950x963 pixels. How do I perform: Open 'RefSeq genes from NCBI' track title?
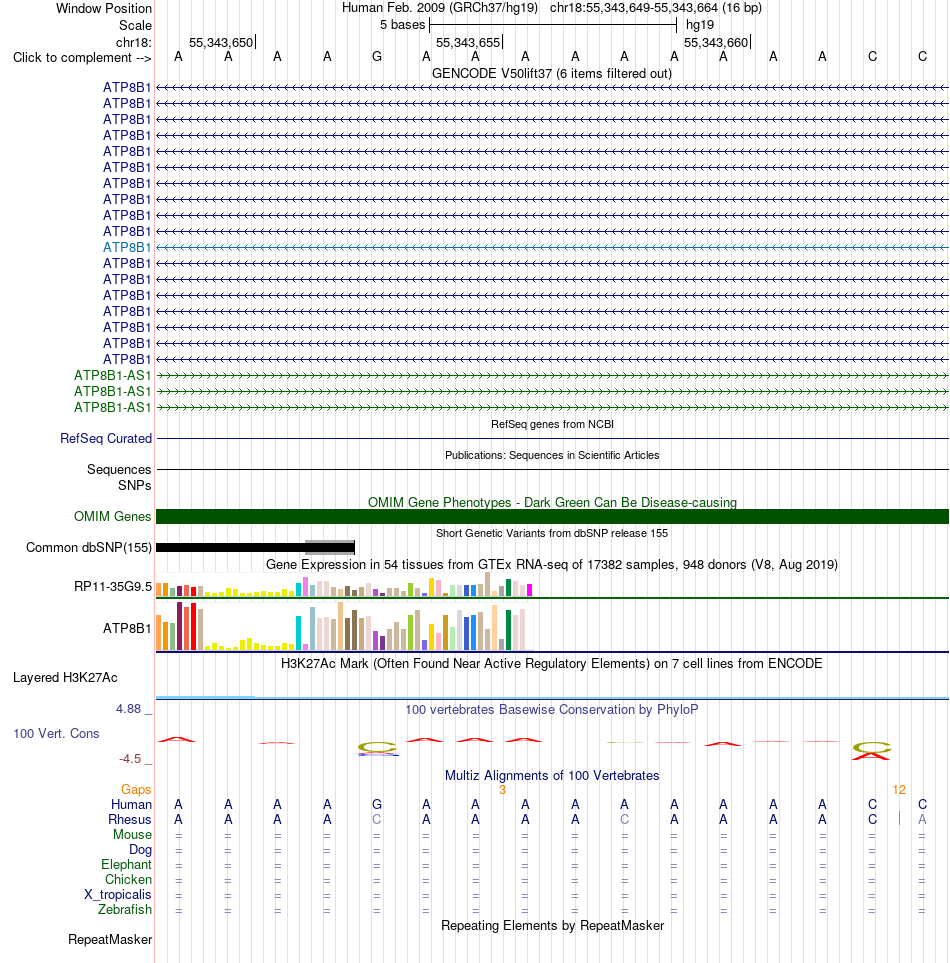(x=552, y=424)
